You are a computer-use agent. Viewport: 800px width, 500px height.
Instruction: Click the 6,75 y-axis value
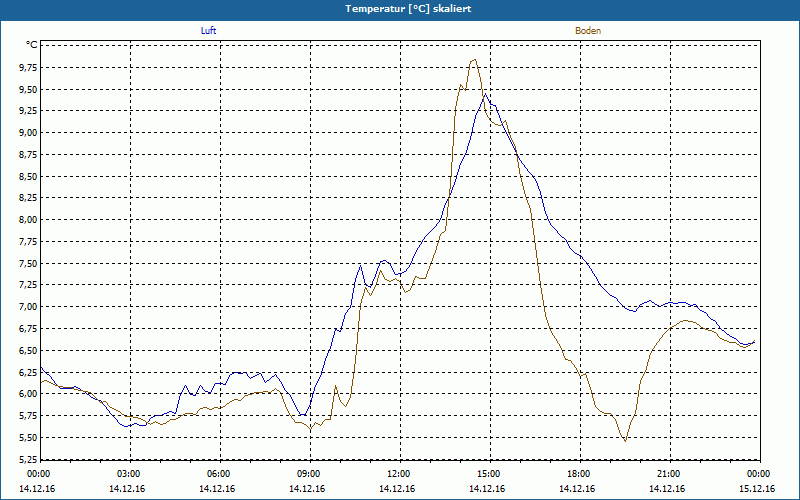click(x=28, y=329)
